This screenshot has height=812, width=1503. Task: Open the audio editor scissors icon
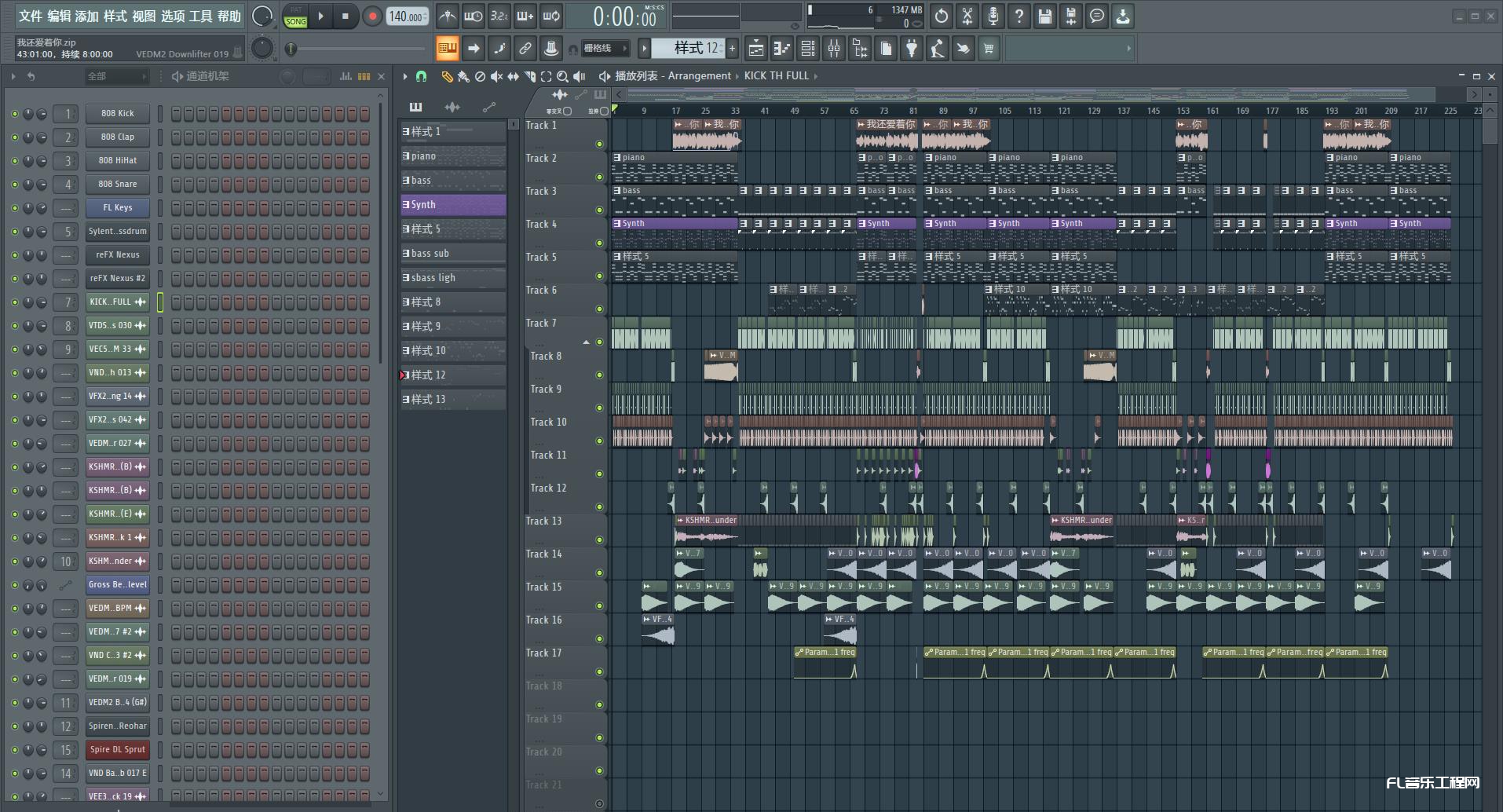click(x=967, y=16)
